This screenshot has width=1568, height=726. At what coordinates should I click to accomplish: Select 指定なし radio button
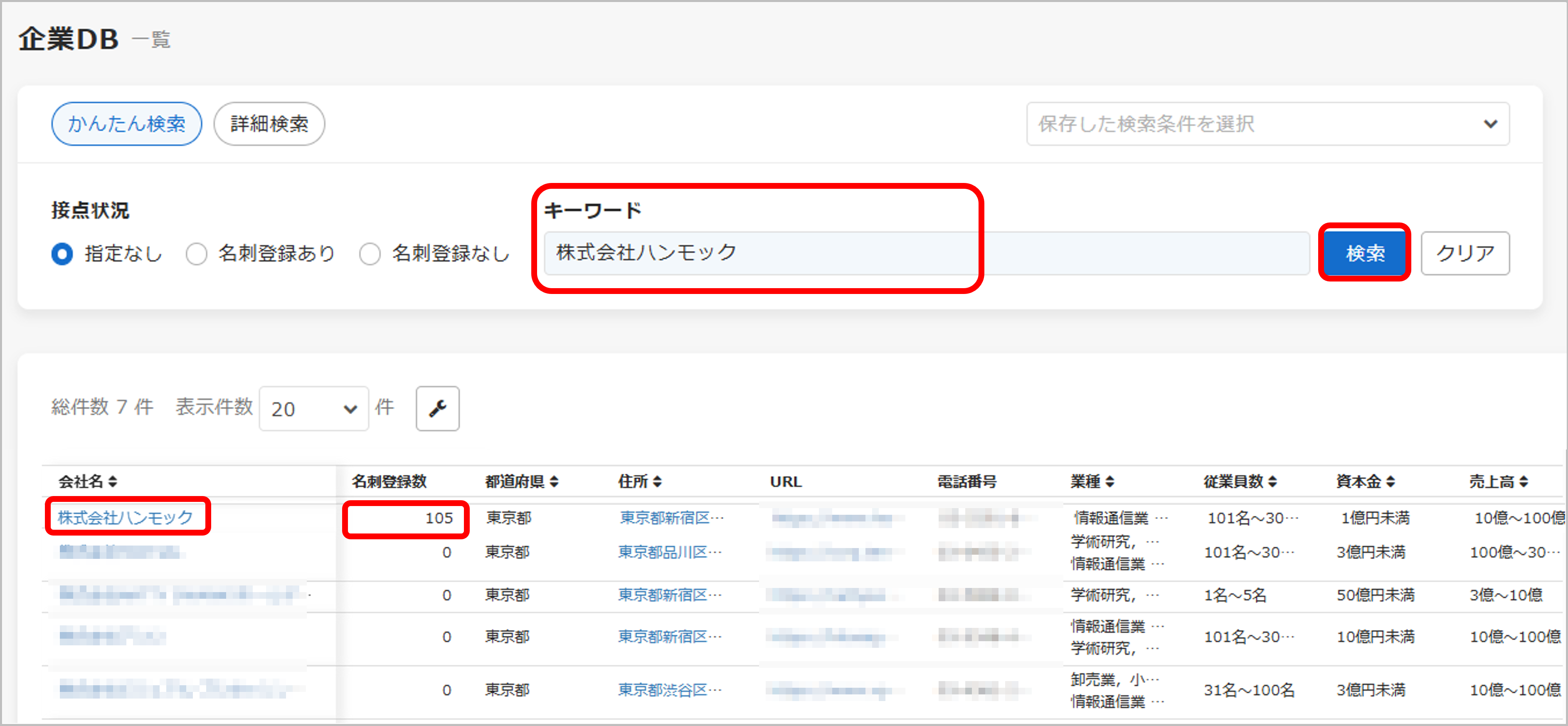point(62,253)
